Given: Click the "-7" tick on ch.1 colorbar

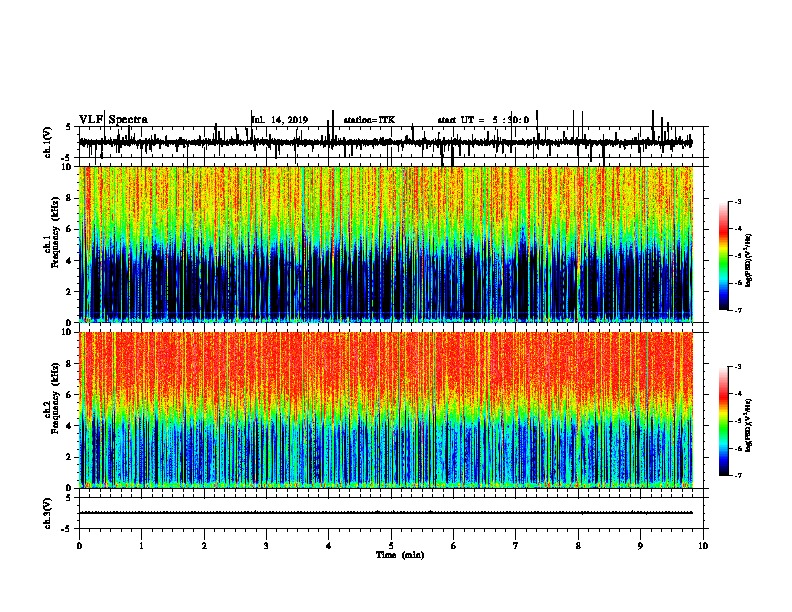Looking at the screenshot, I should click(739, 310).
